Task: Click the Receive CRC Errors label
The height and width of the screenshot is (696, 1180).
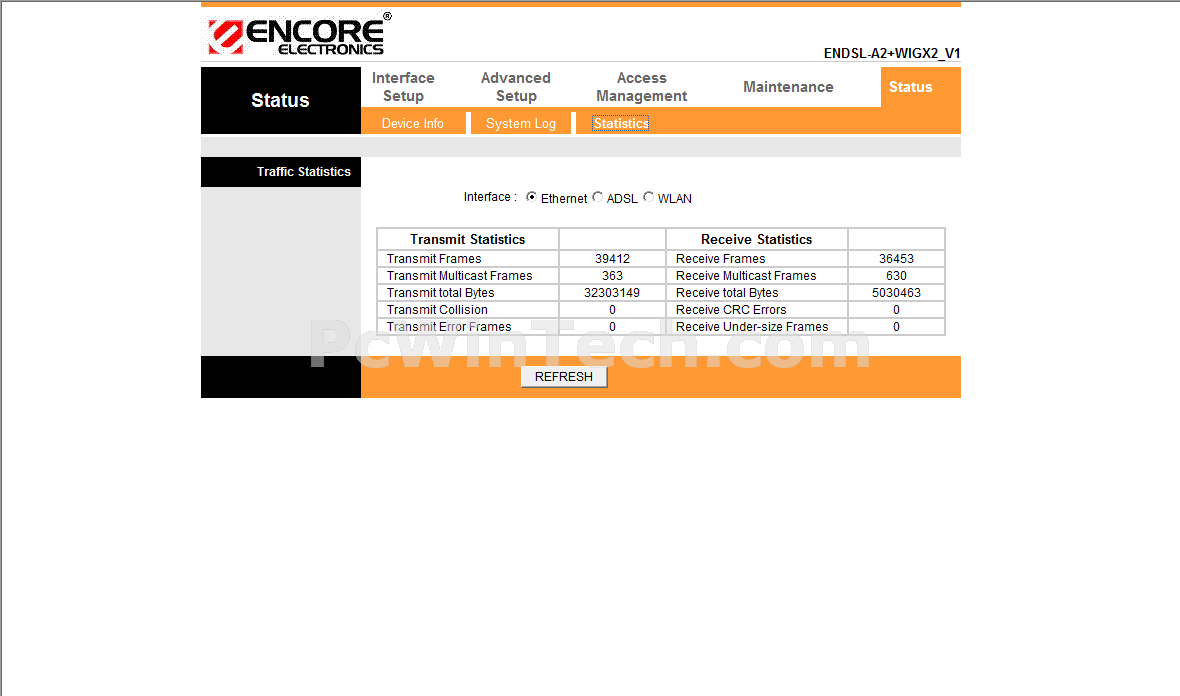Action: (731, 310)
